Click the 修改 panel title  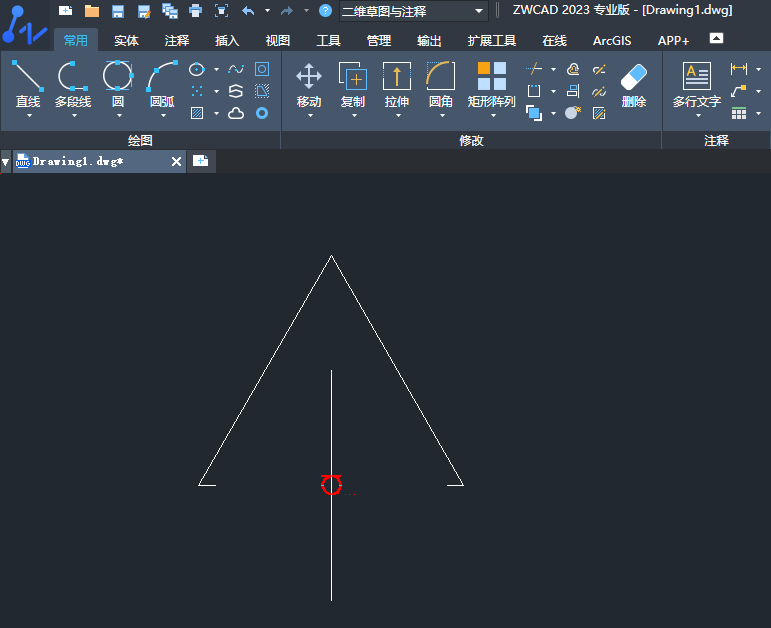[x=471, y=141]
